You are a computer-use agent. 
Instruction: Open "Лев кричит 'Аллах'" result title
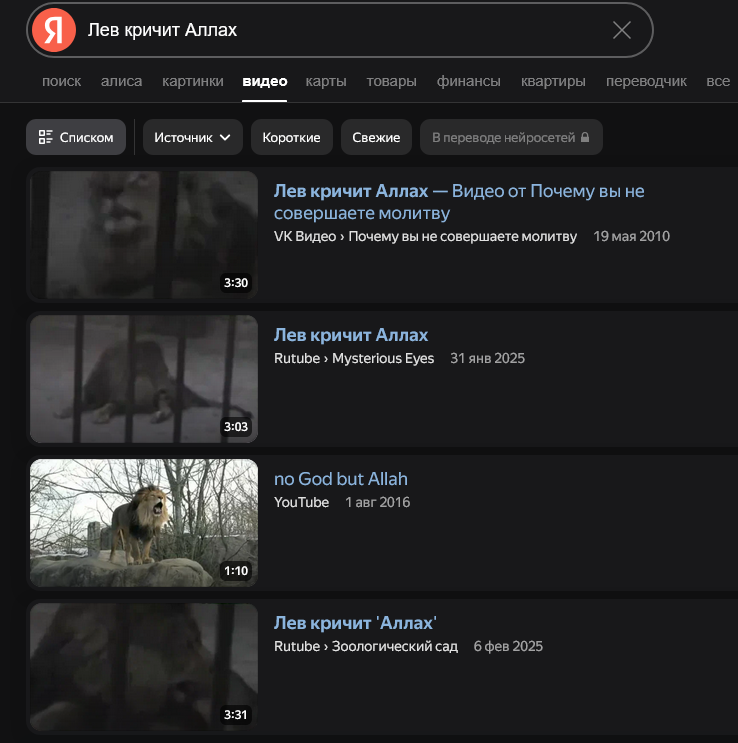(x=355, y=623)
